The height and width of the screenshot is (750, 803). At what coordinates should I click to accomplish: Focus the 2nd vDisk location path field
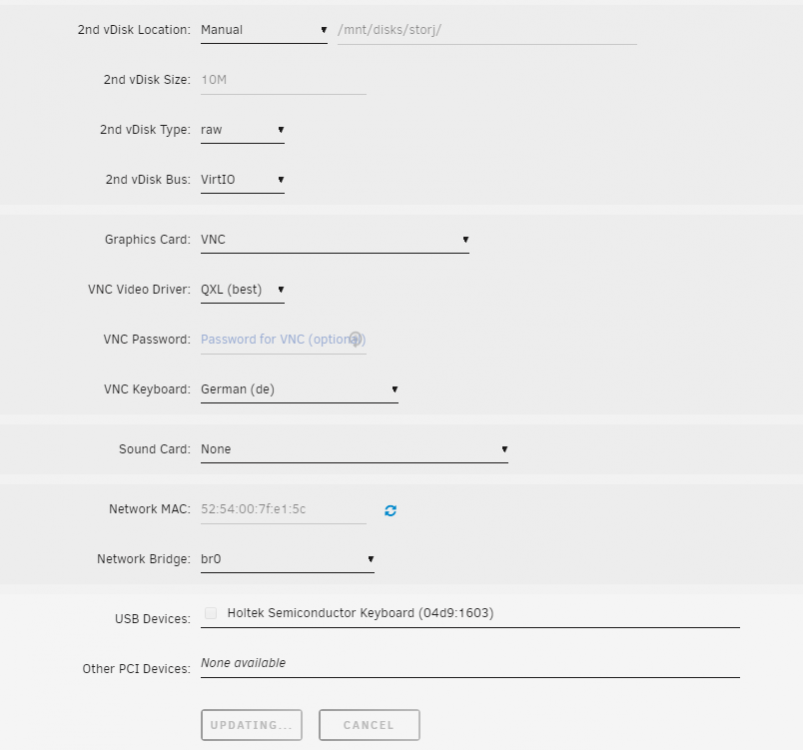487,30
